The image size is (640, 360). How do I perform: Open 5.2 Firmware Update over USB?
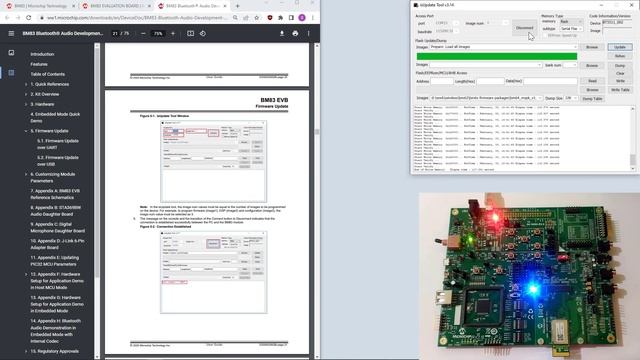click(x=58, y=161)
